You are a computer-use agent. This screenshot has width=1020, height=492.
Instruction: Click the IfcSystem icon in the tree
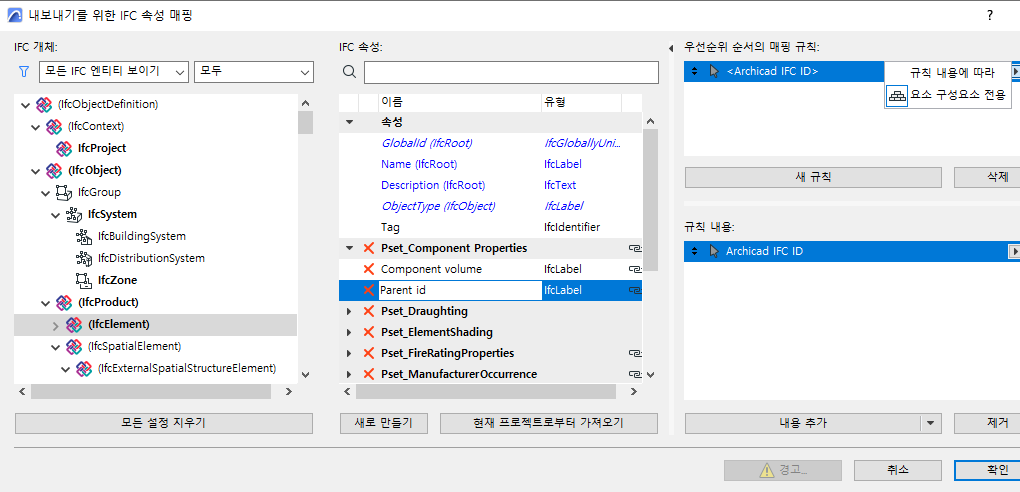pyautogui.click(x=74, y=214)
